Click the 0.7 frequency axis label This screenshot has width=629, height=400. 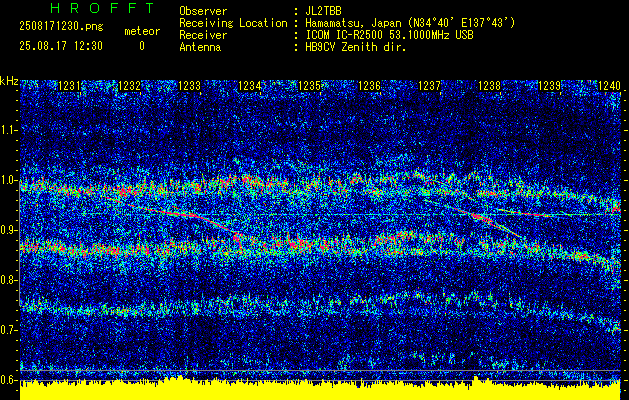pos(9,330)
